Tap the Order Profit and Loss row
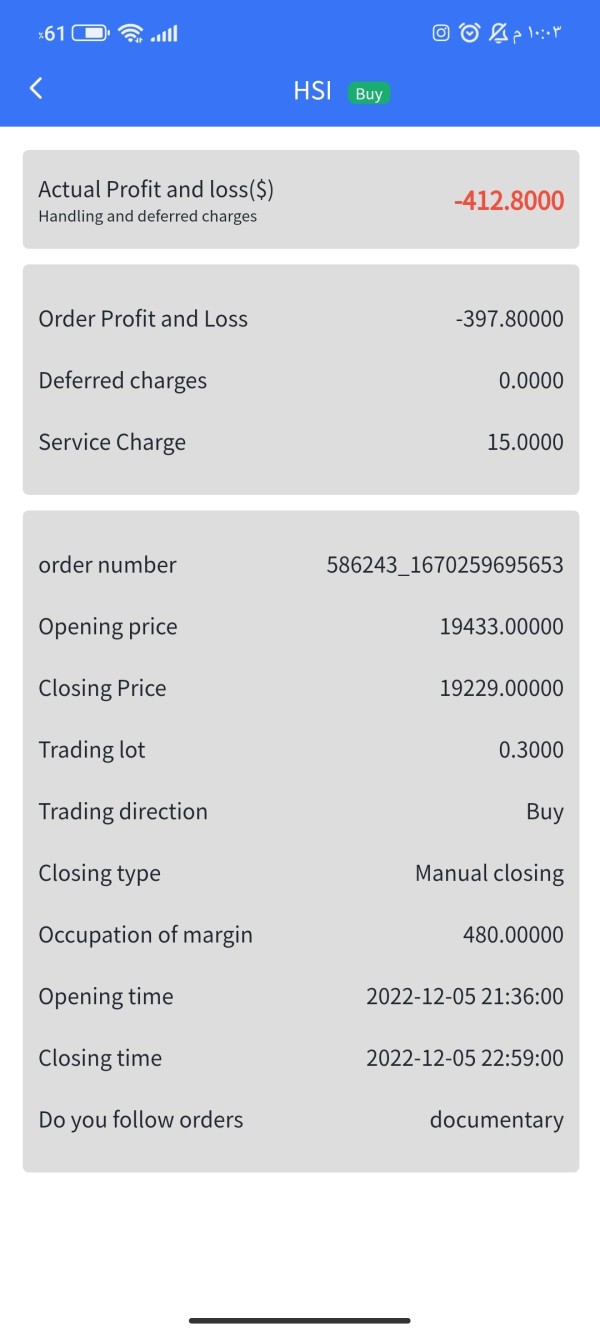The image size is (600, 1333). coord(300,319)
